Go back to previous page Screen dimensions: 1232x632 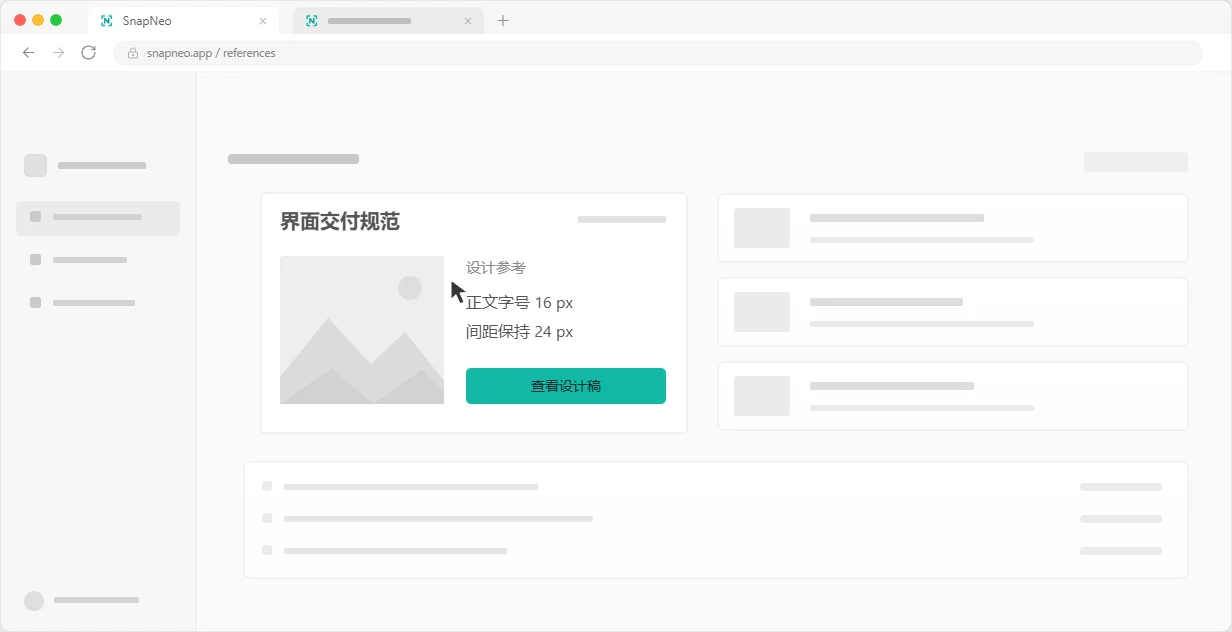pos(28,53)
